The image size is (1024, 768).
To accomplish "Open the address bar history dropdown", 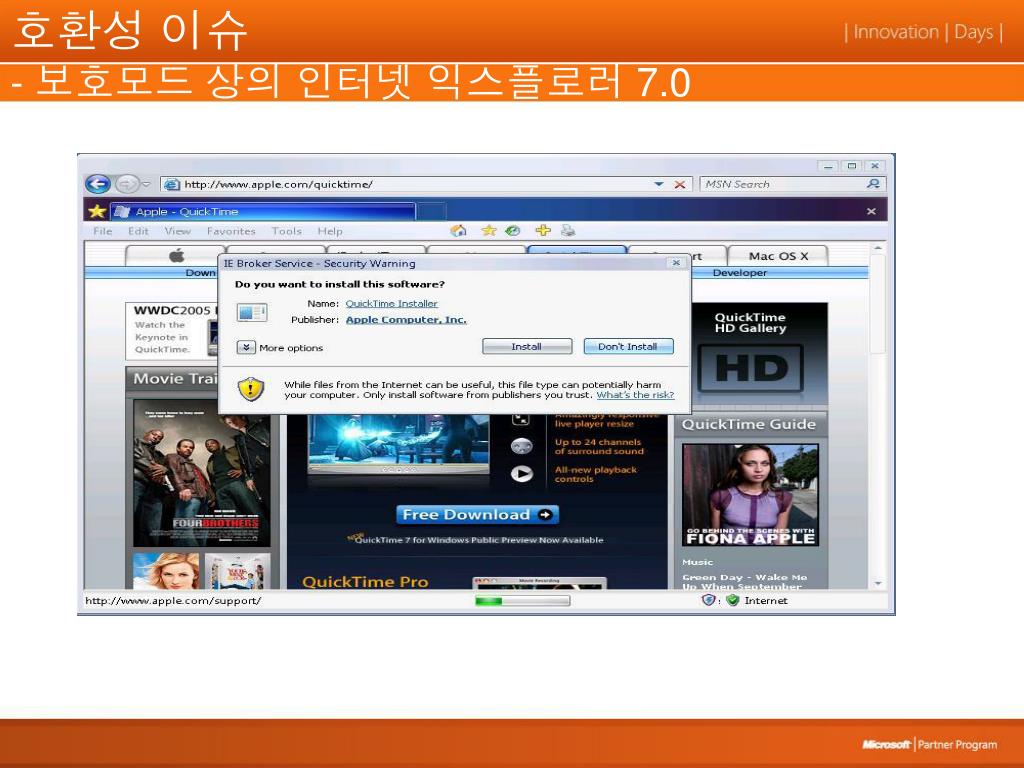I will click(x=659, y=185).
